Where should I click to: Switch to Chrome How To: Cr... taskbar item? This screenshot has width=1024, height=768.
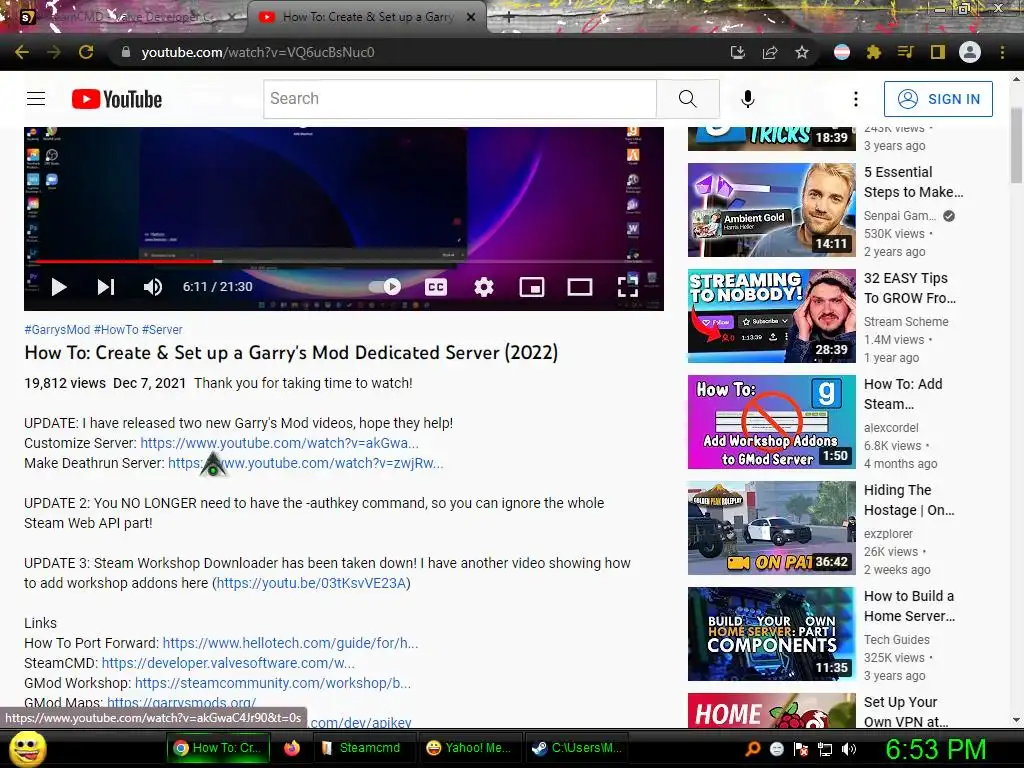point(218,748)
